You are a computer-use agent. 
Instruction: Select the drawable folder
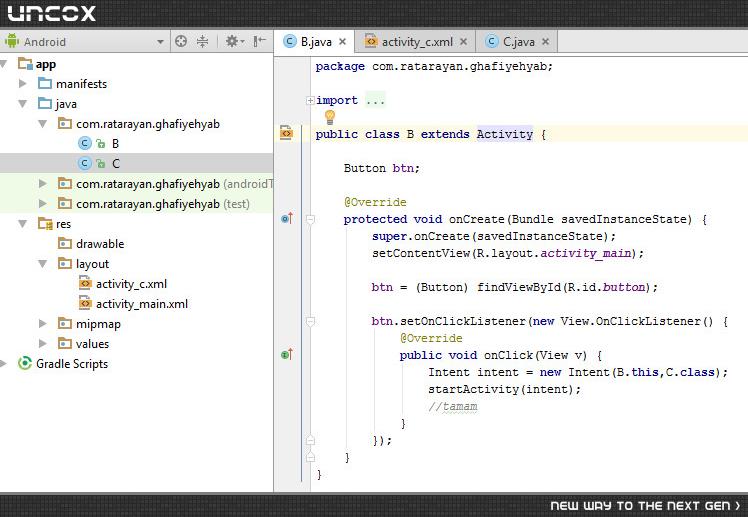(x=100, y=244)
